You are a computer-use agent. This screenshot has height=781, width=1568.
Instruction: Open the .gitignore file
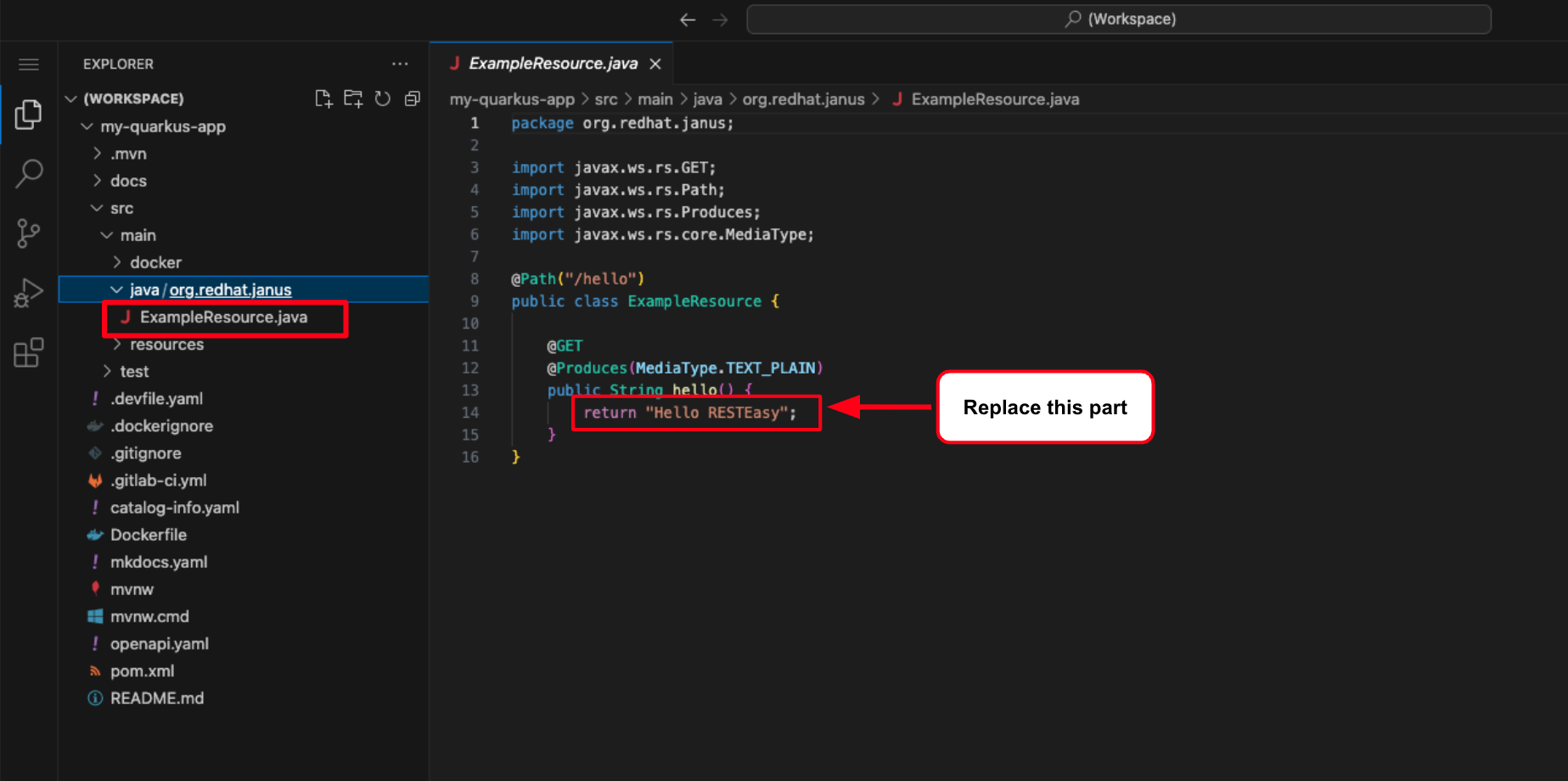click(145, 452)
